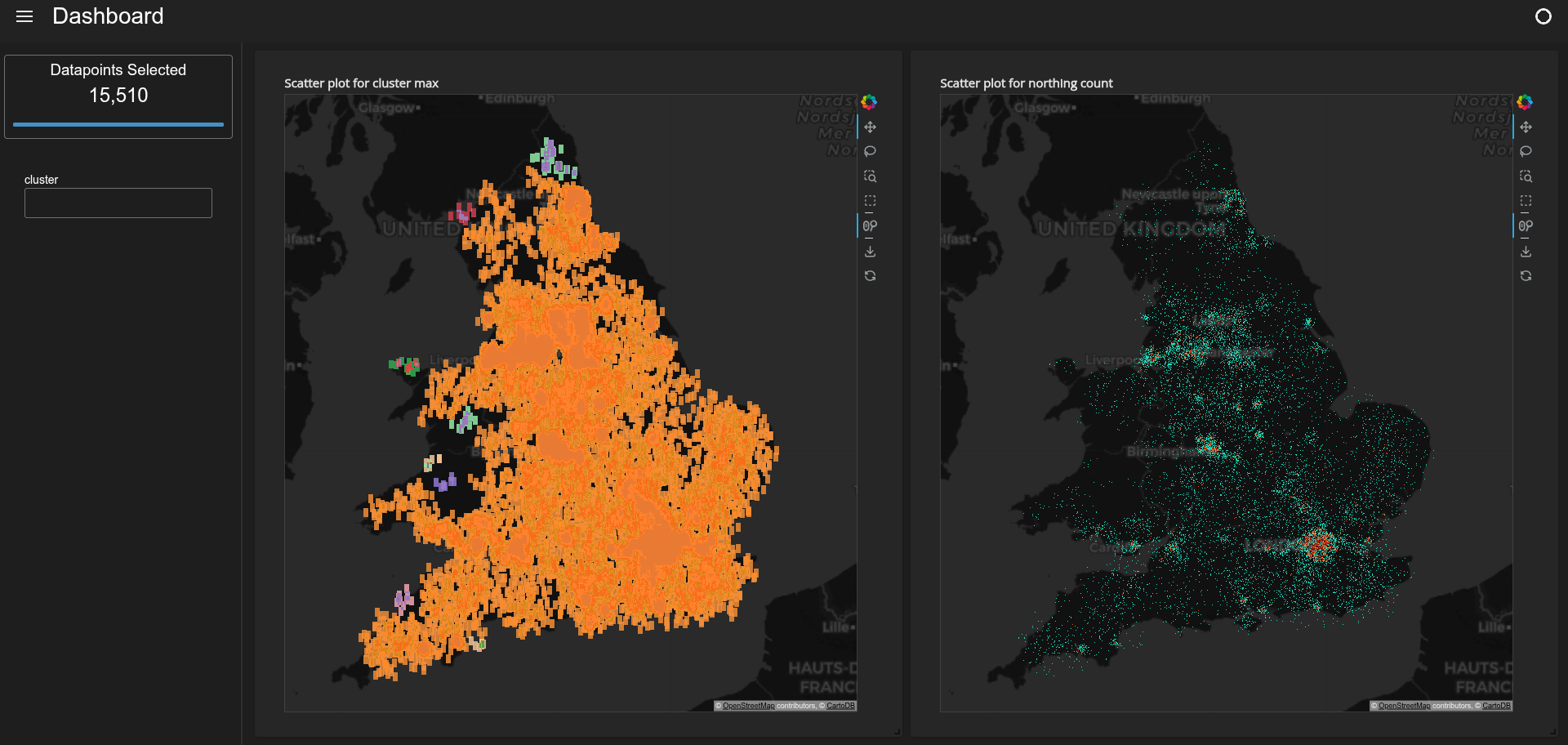This screenshot has width=1568, height=745.
Task: Choose Box Zoom on northing count plot
Action: pyautogui.click(x=1526, y=176)
